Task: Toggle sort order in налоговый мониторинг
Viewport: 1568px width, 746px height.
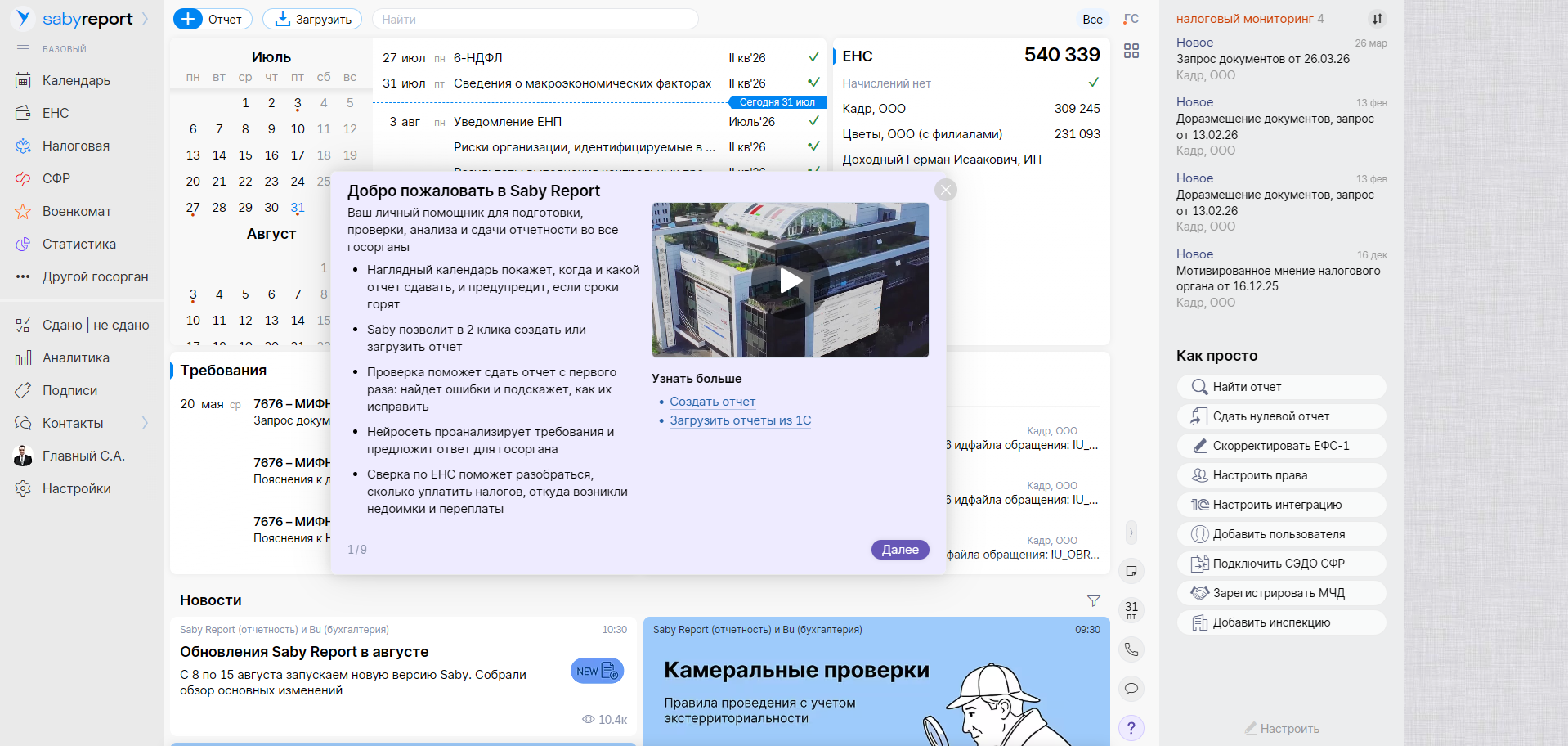Action: 1378,19
